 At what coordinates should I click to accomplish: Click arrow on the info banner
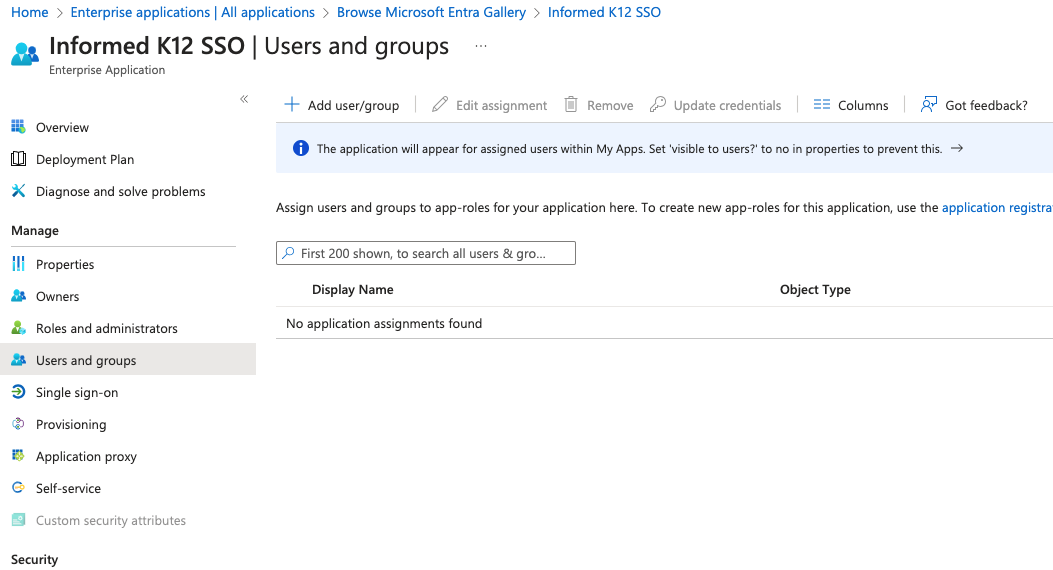click(957, 148)
